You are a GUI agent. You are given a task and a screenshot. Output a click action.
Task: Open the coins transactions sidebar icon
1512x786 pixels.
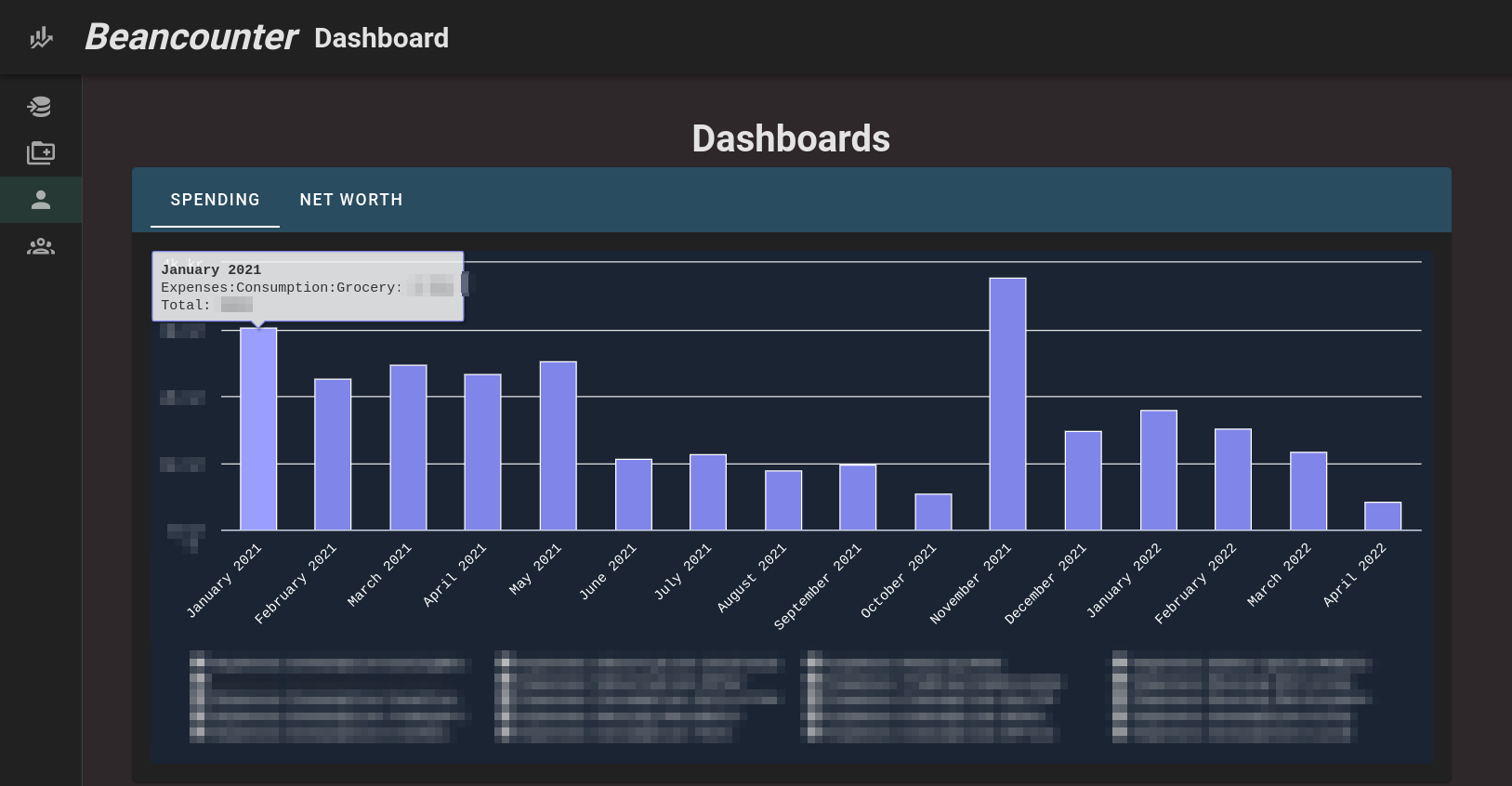tap(40, 107)
